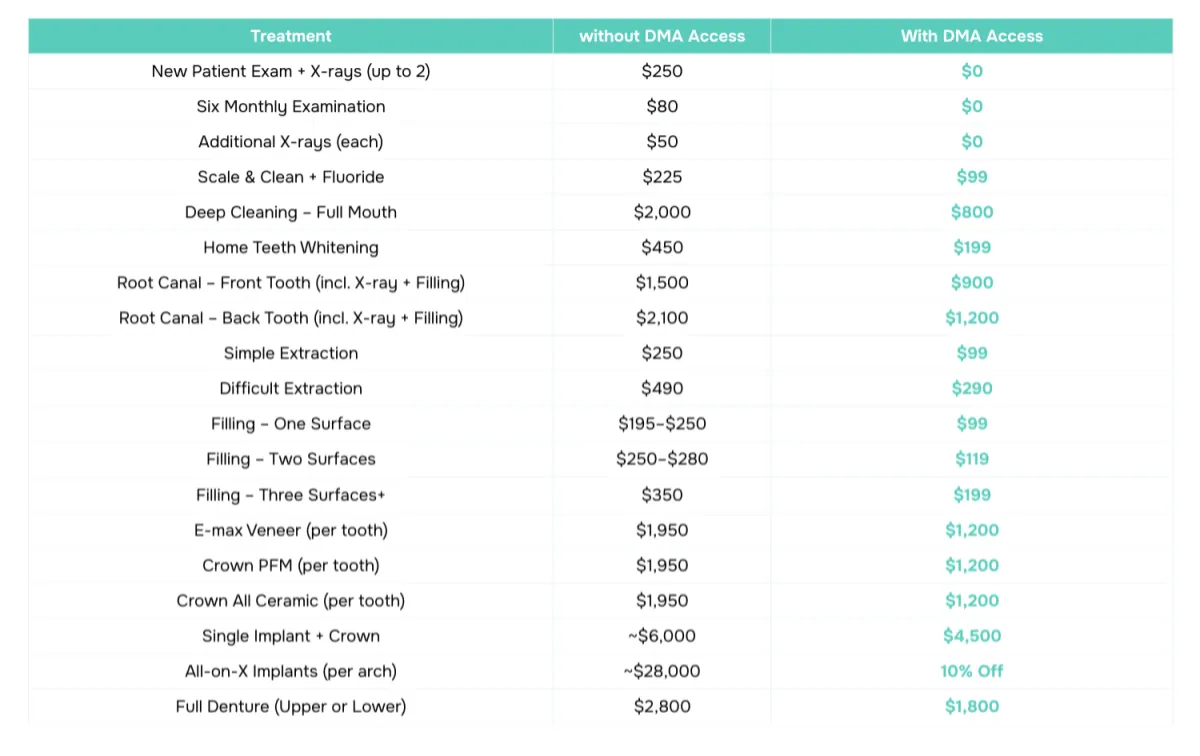Click 'E-max Veneer (per tooth)' treatment label
Image resolution: width=1200 pixels, height=756 pixels.
290,530
